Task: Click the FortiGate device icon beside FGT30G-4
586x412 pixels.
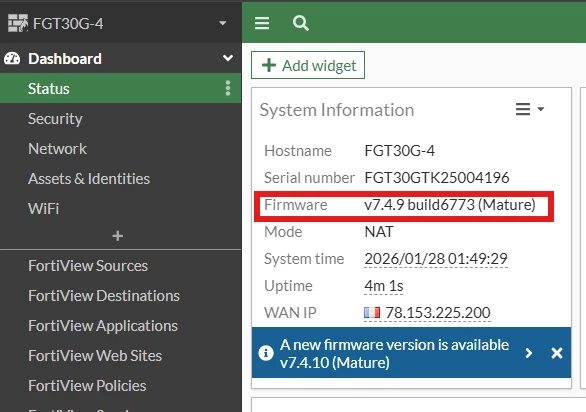Action: coord(18,23)
